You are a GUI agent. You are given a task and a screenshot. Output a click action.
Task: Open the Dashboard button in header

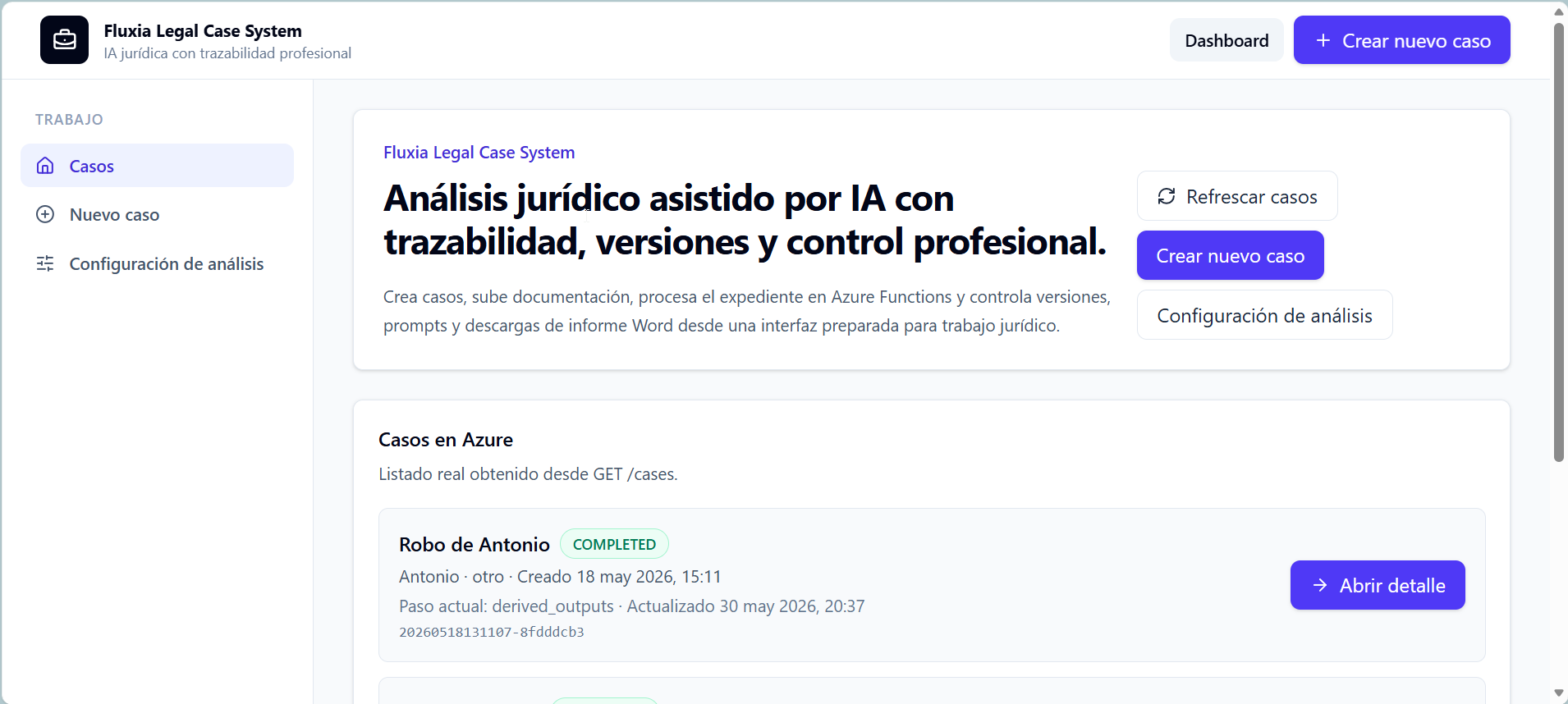(1226, 40)
